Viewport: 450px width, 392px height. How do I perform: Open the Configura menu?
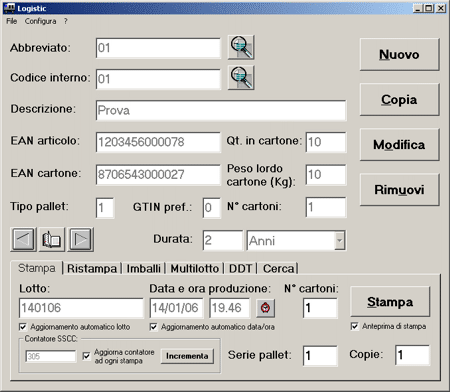pos(40,21)
